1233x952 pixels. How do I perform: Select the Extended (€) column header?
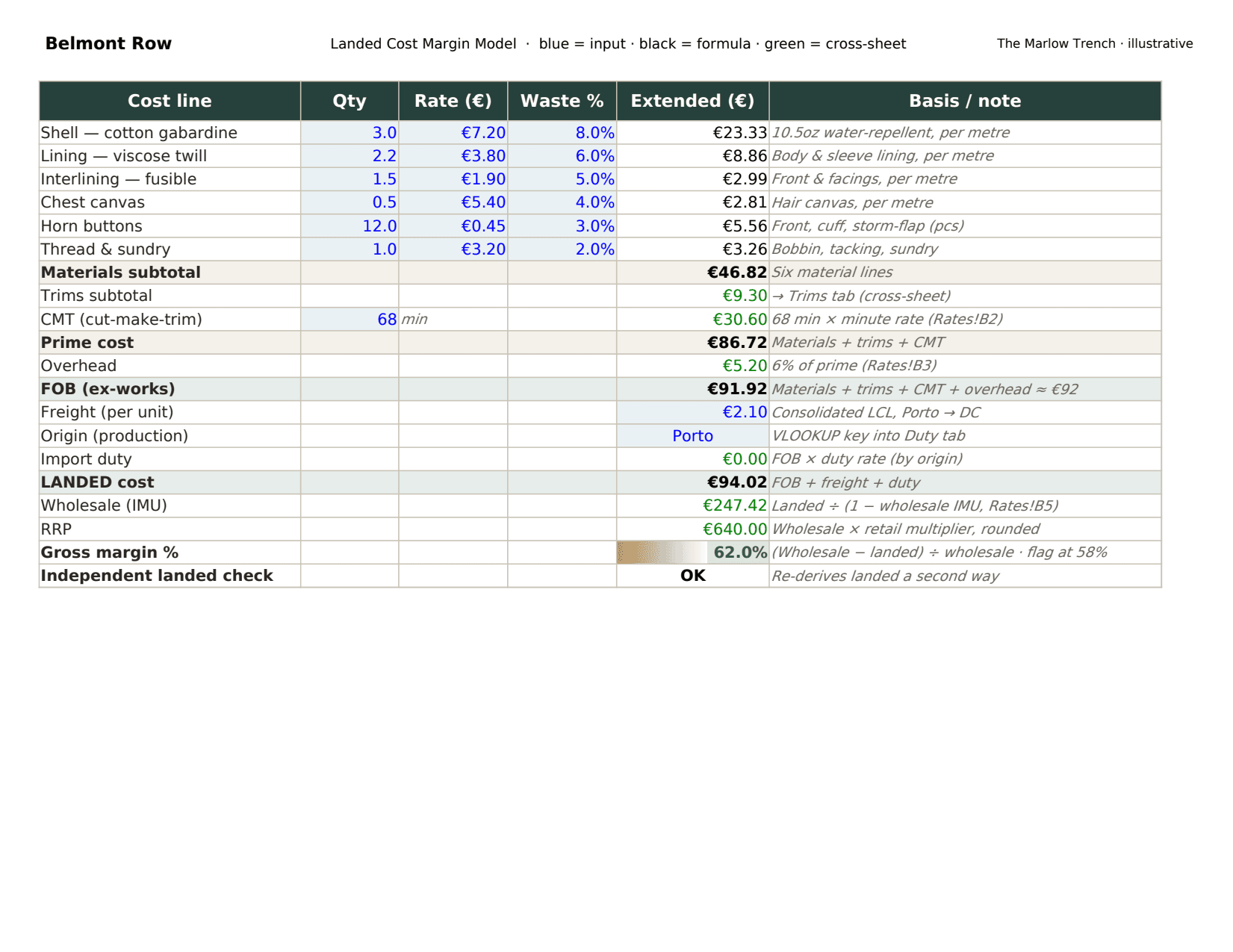693,101
